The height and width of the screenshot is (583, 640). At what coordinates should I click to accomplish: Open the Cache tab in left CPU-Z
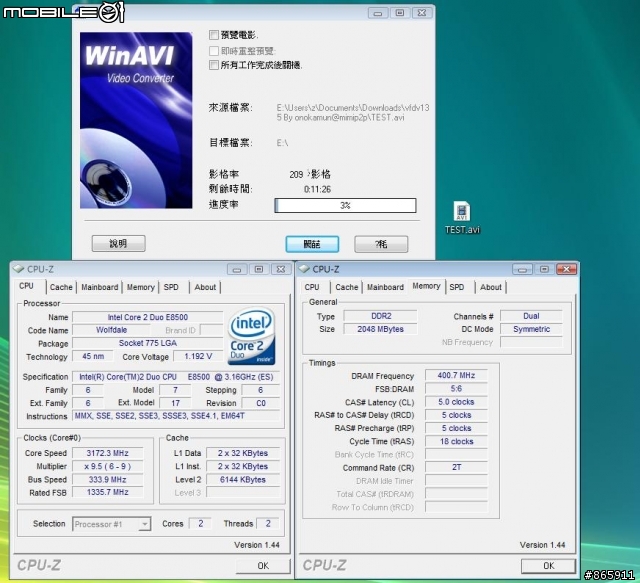point(61,287)
